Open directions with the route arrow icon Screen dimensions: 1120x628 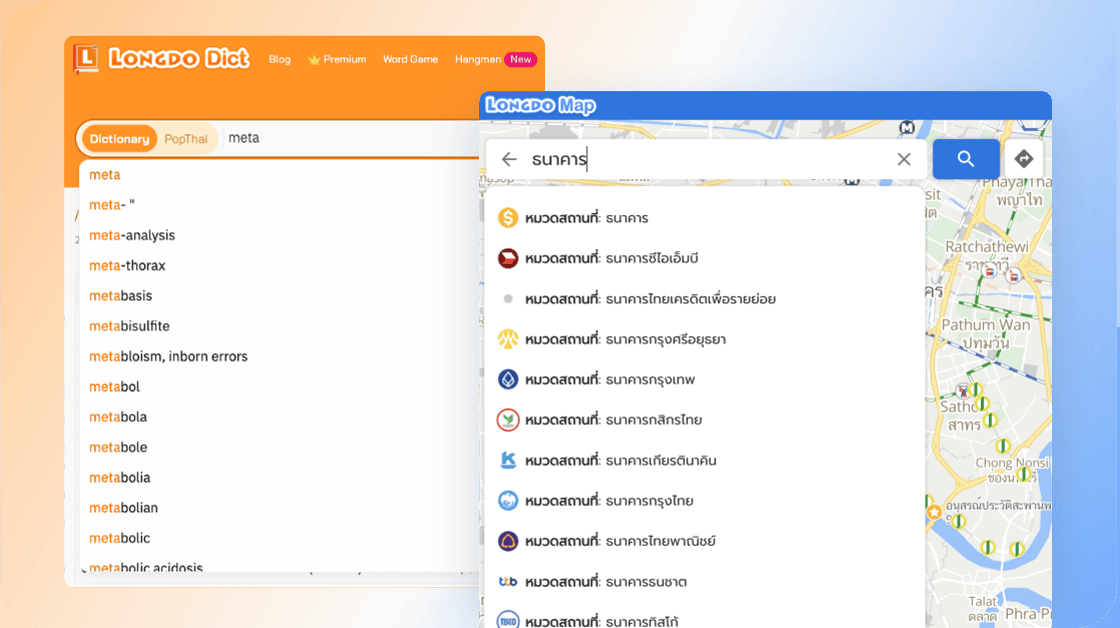(1024, 159)
